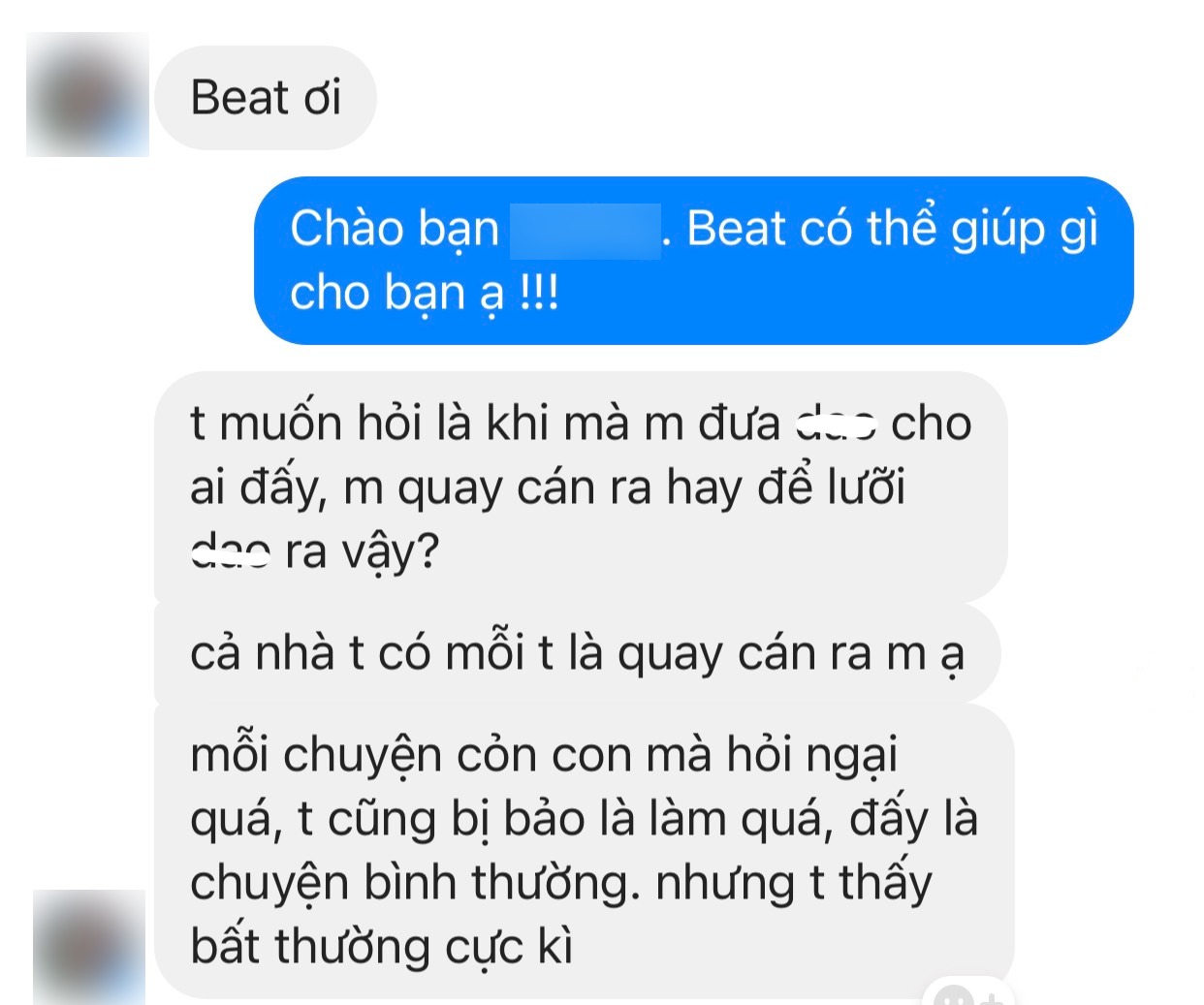Open sender's blurred avatar beside 'Beat ơi'
Screen dimensions: 1204x1005
(87, 94)
